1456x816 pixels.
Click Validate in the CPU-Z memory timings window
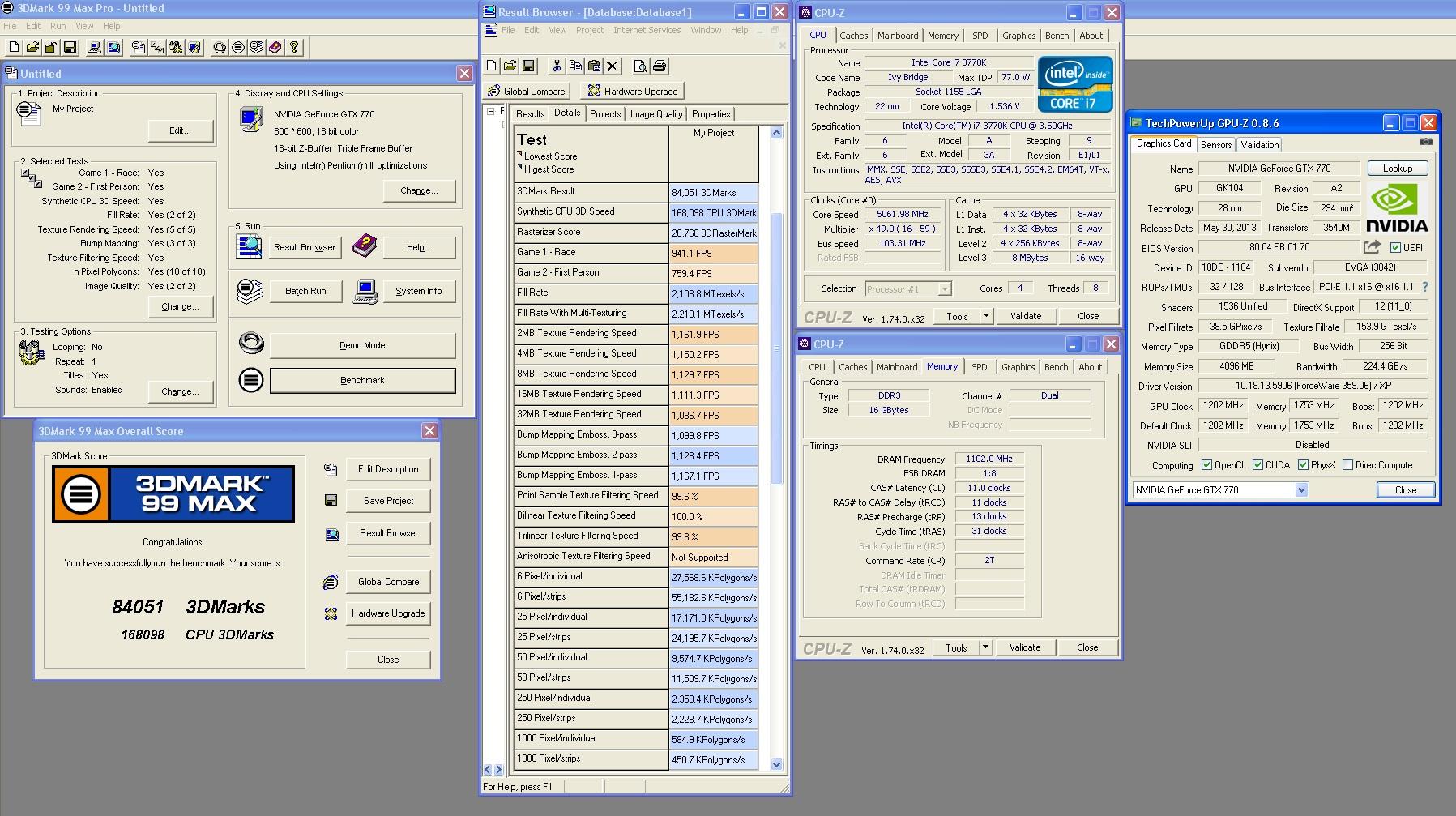[1025, 647]
